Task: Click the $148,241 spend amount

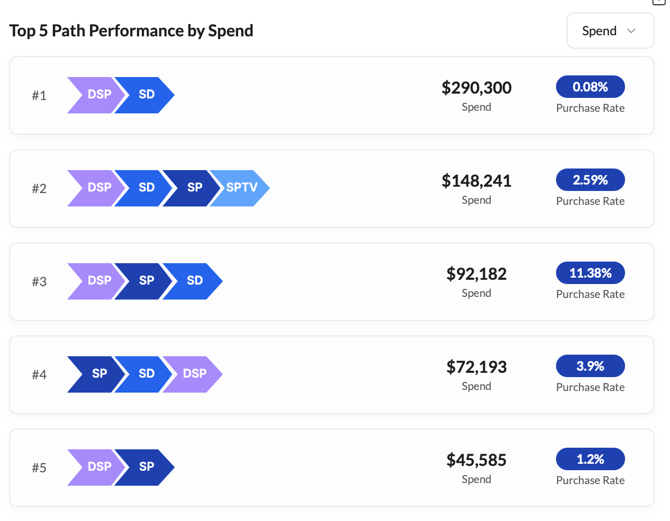Action: point(476,181)
